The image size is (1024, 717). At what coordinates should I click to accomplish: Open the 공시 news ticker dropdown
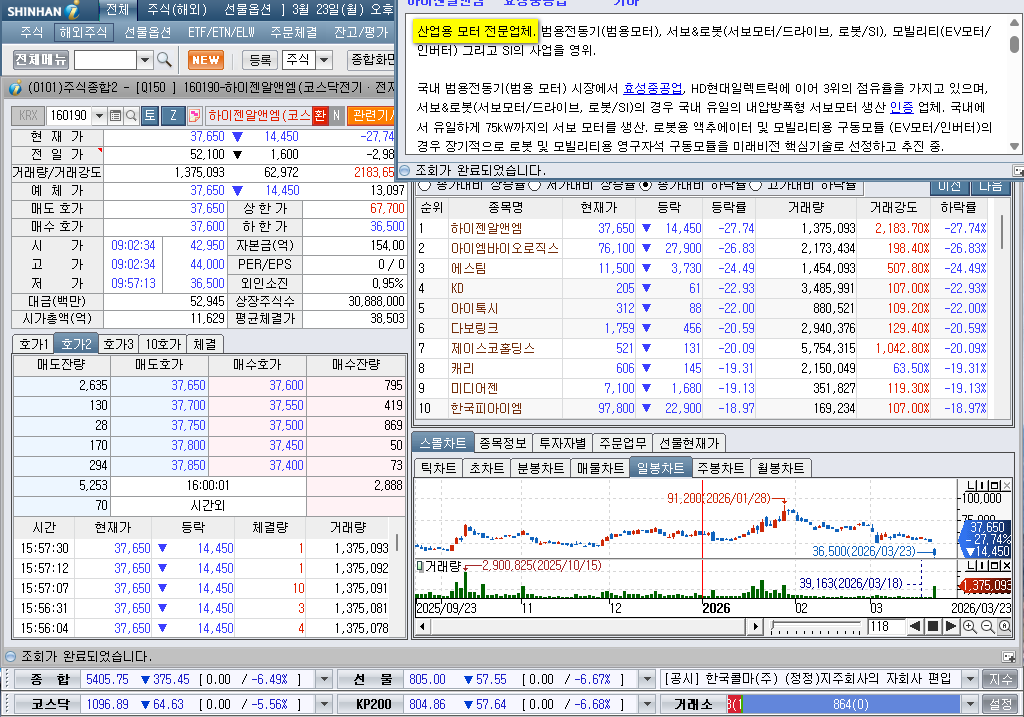tap(970, 679)
